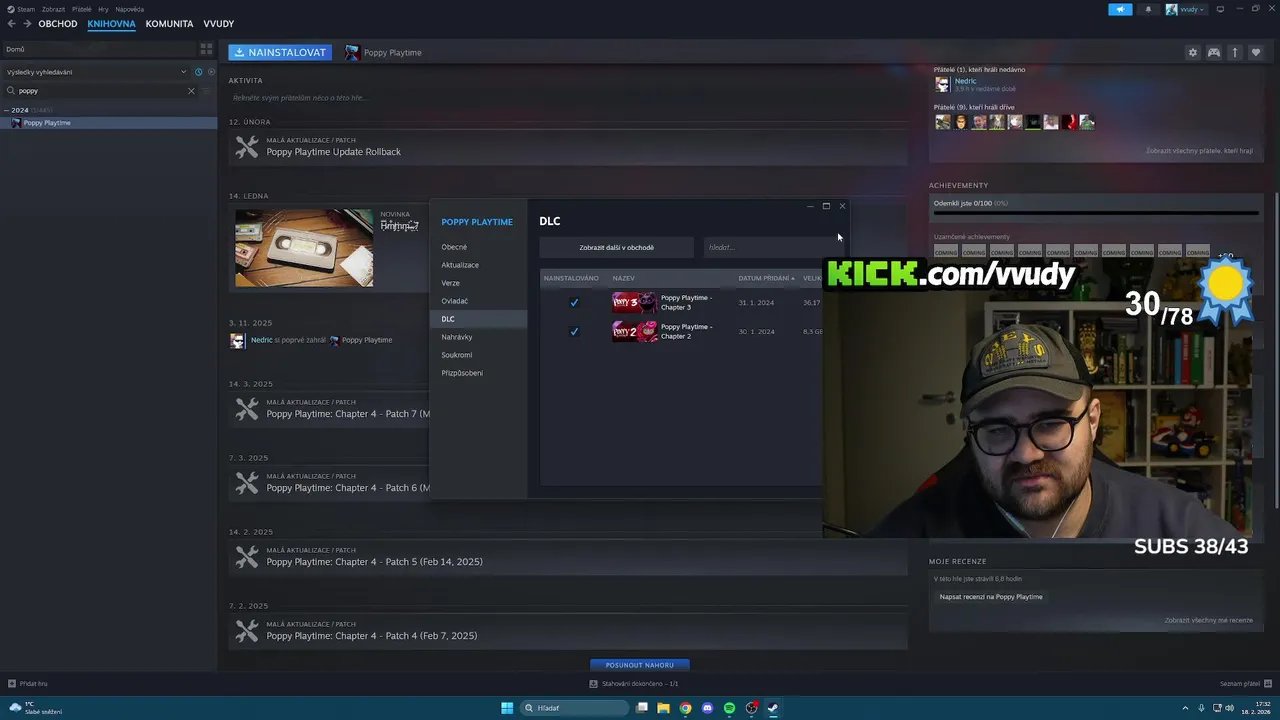The image size is (1280, 720).
Task: Sort DLC by the NÁZEV column
Action: click(x=623, y=278)
